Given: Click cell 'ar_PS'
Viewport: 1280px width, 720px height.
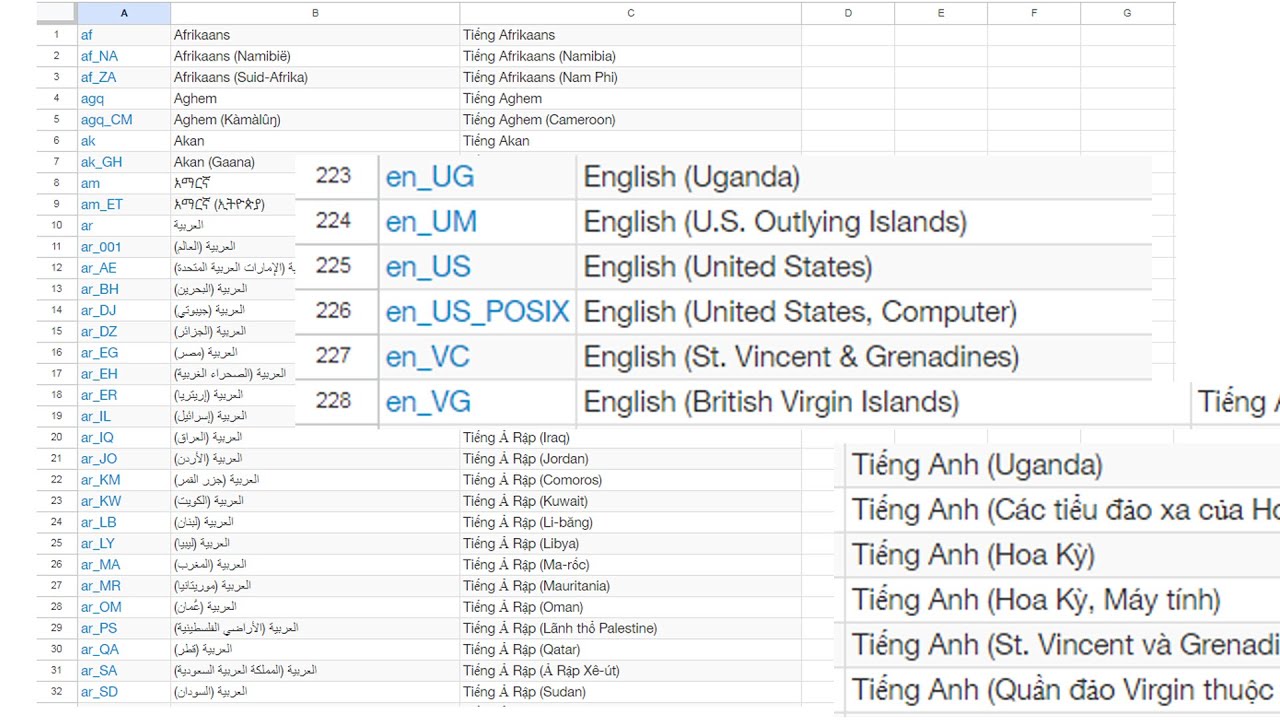Looking at the screenshot, I should click(124, 629).
